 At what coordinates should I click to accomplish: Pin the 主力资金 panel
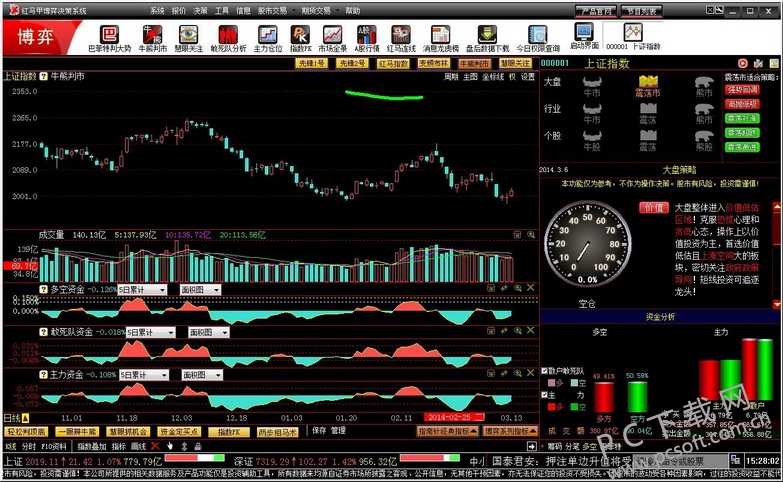[x=504, y=373]
